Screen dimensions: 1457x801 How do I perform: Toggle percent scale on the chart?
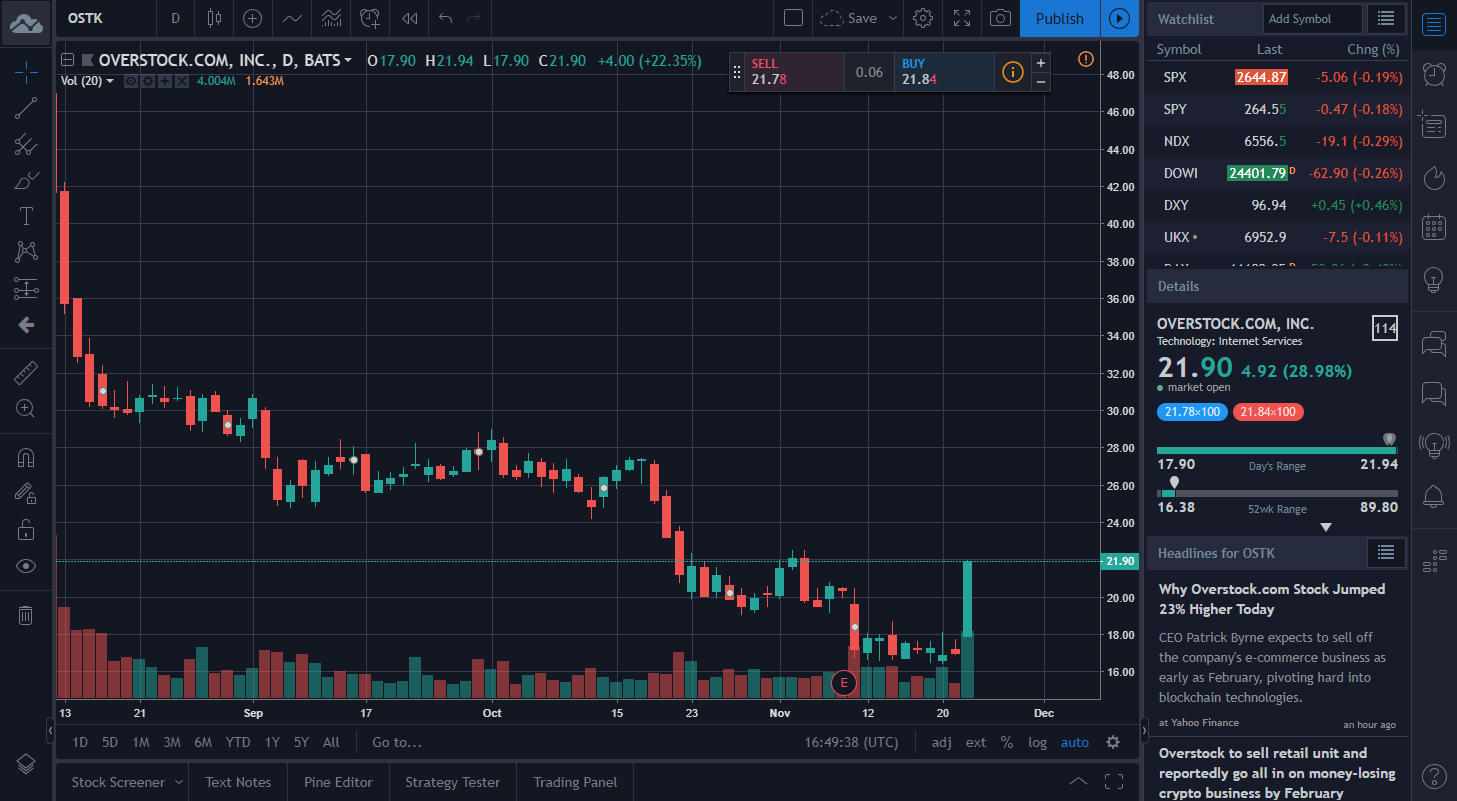pos(1007,742)
